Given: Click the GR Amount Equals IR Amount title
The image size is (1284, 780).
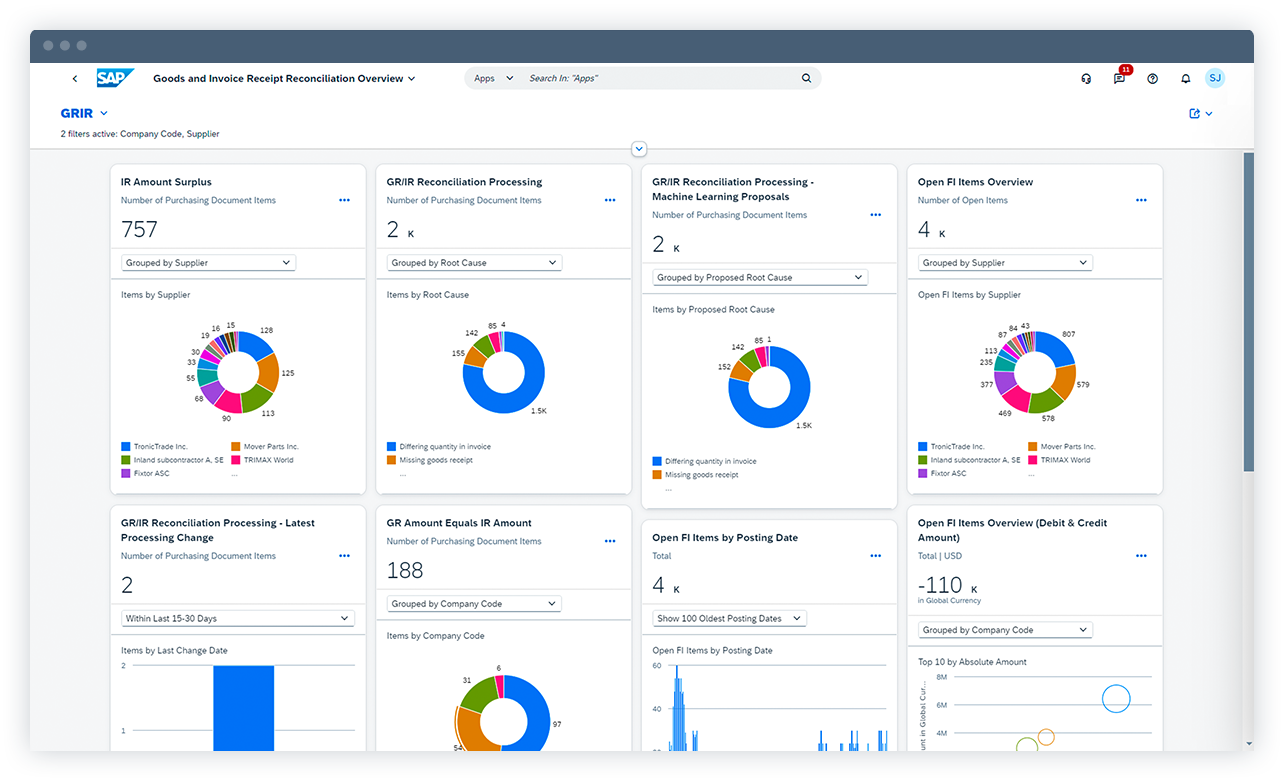Looking at the screenshot, I should [x=459, y=523].
